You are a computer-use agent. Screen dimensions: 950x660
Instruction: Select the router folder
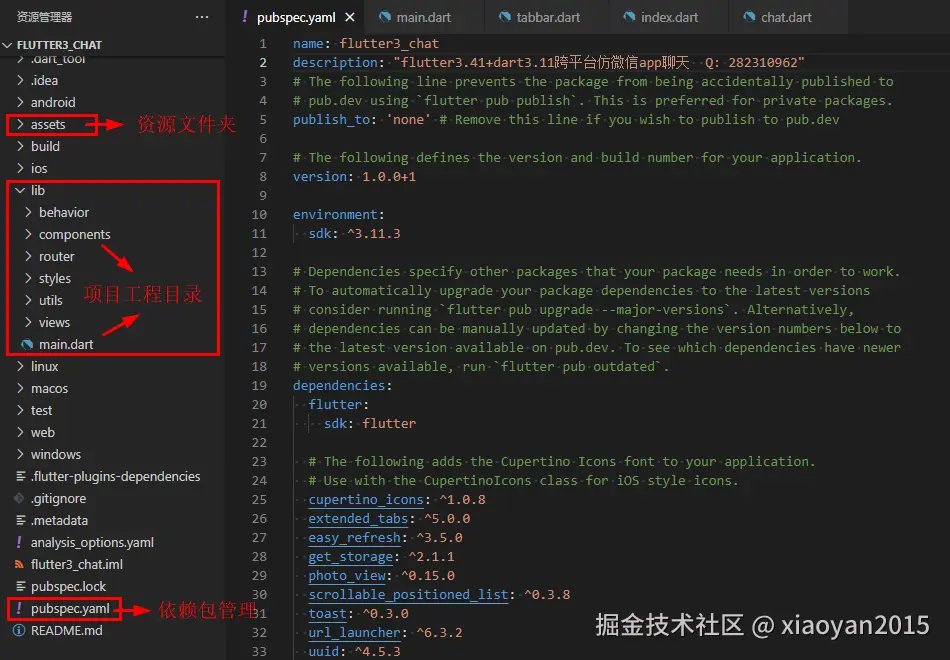(57, 256)
